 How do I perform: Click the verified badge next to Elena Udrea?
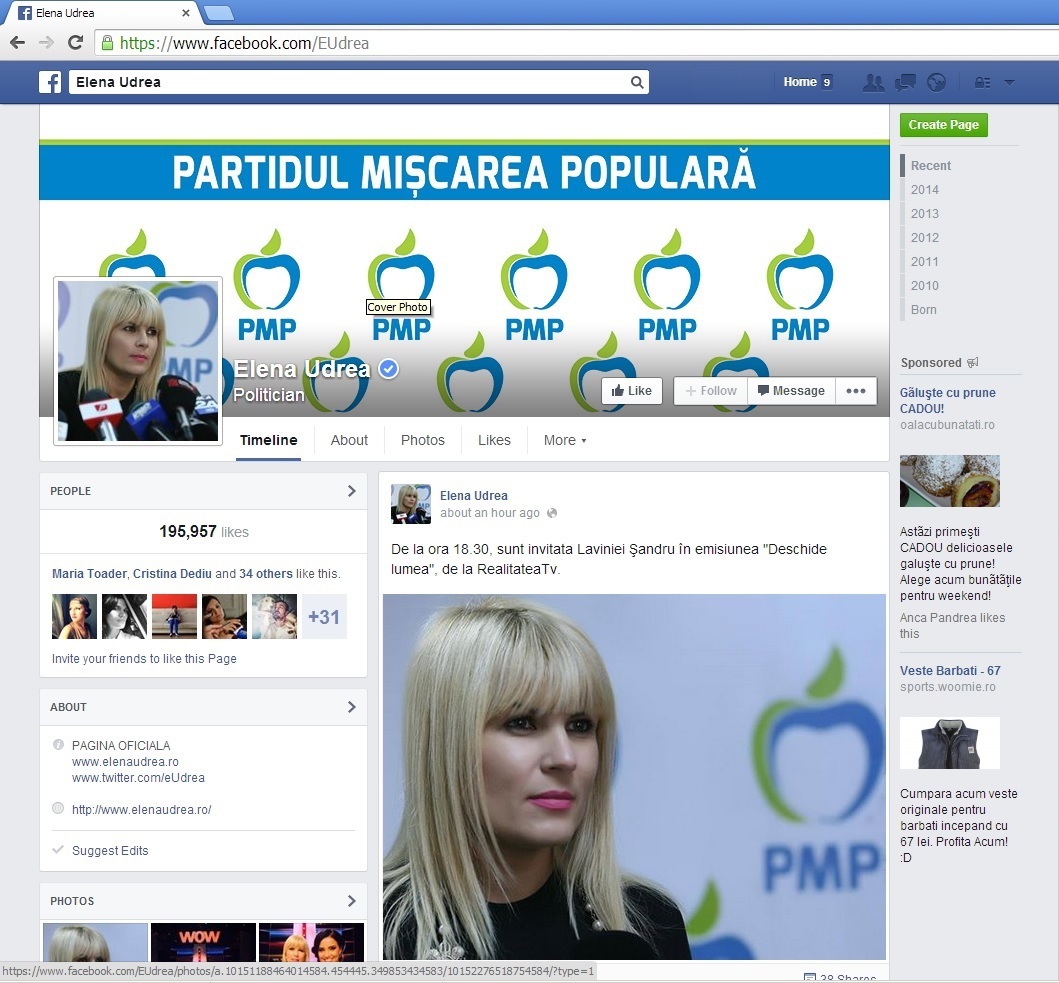(x=388, y=369)
